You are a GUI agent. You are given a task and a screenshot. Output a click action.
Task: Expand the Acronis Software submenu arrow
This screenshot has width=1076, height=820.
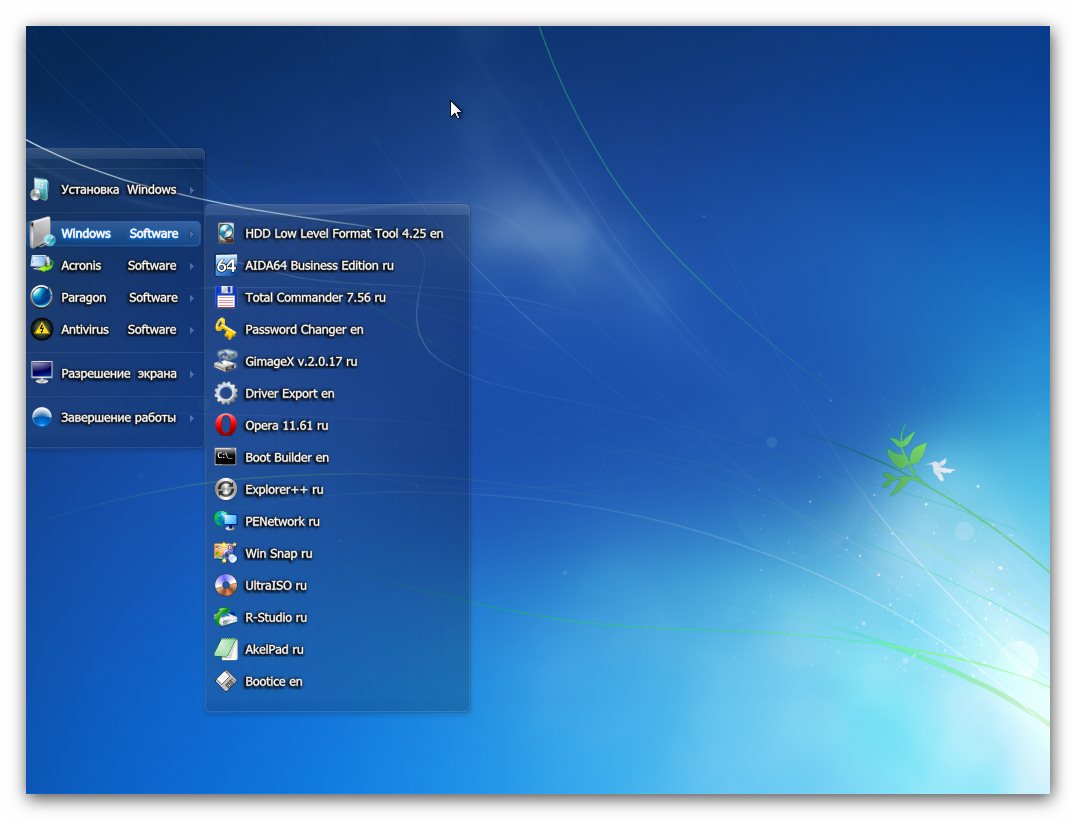tap(191, 266)
